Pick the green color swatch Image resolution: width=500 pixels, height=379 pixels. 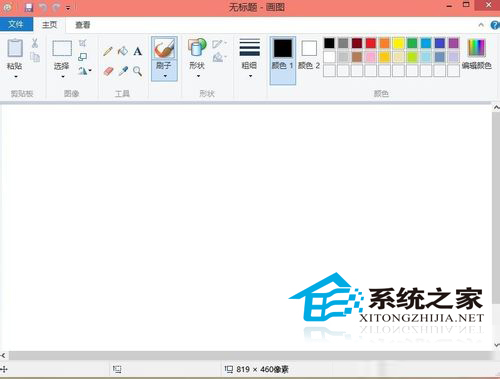coord(412,43)
